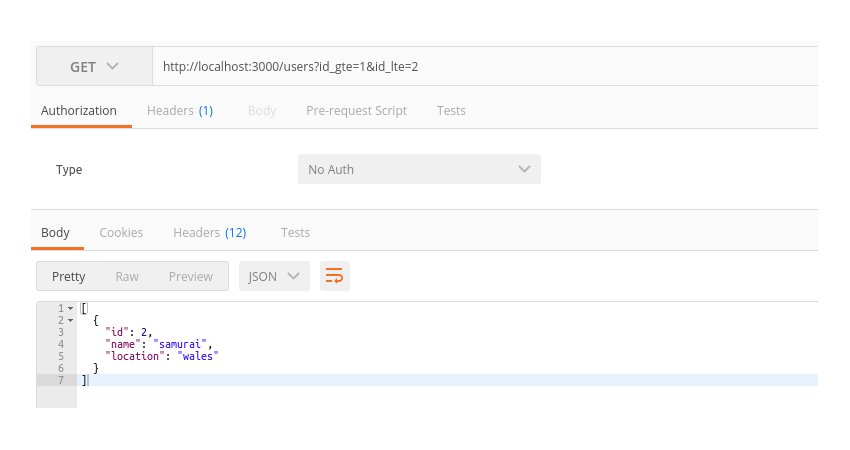This screenshot has height=450, width=850.
Task: Open the request Headers (1) tab
Action: click(x=180, y=111)
